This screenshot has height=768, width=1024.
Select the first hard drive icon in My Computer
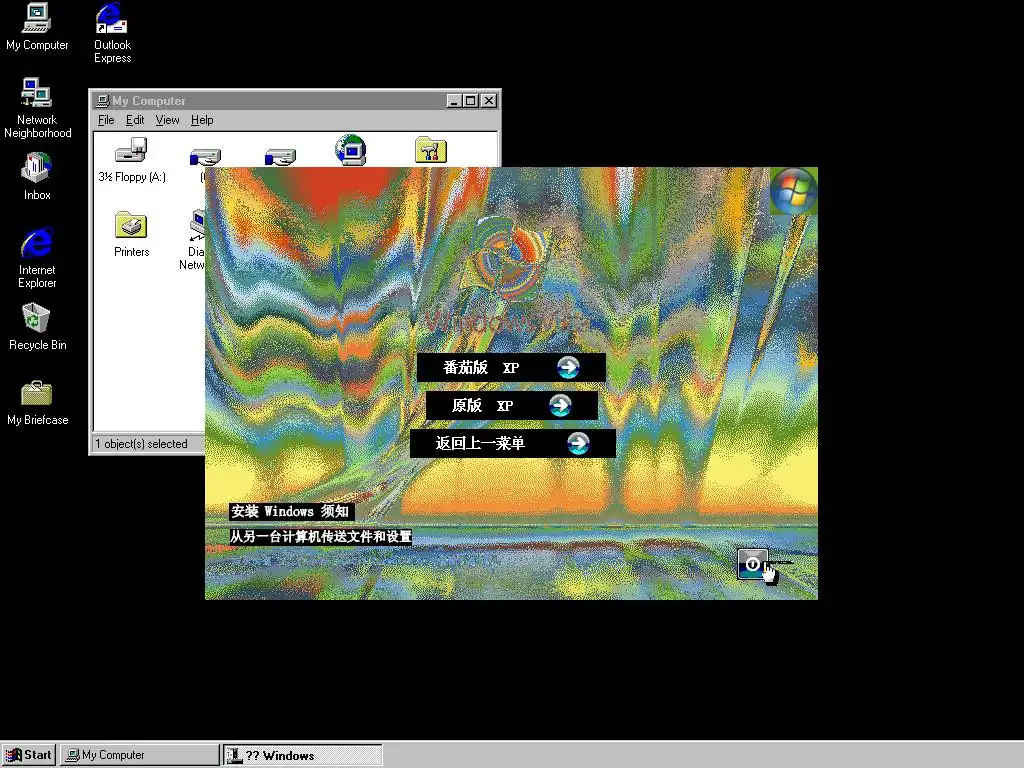click(x=205, y=157)
